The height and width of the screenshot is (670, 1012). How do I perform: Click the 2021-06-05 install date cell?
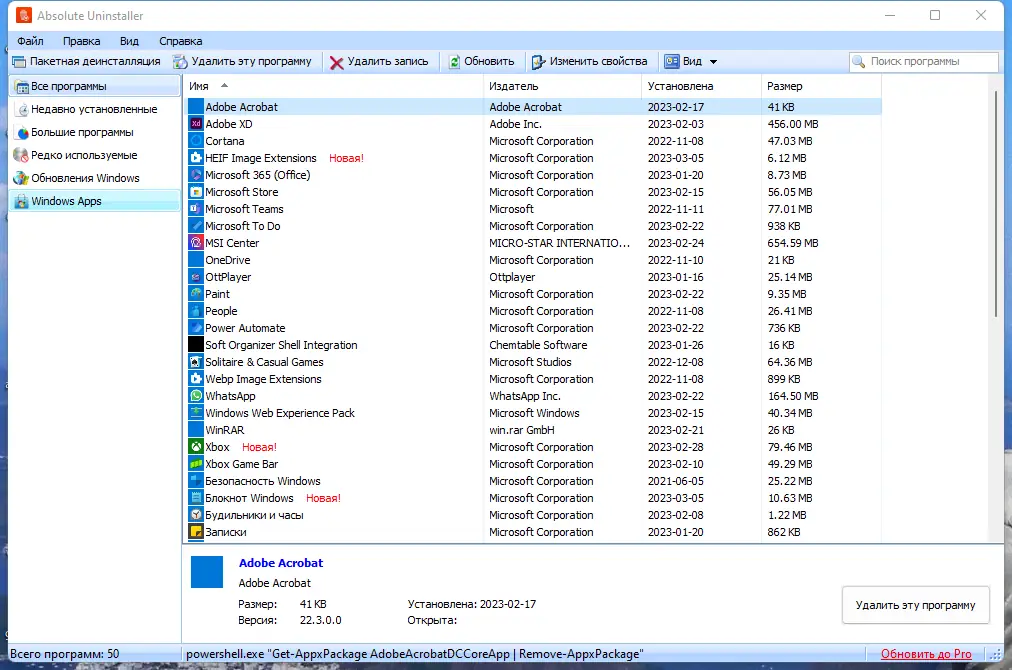[676, 481]
